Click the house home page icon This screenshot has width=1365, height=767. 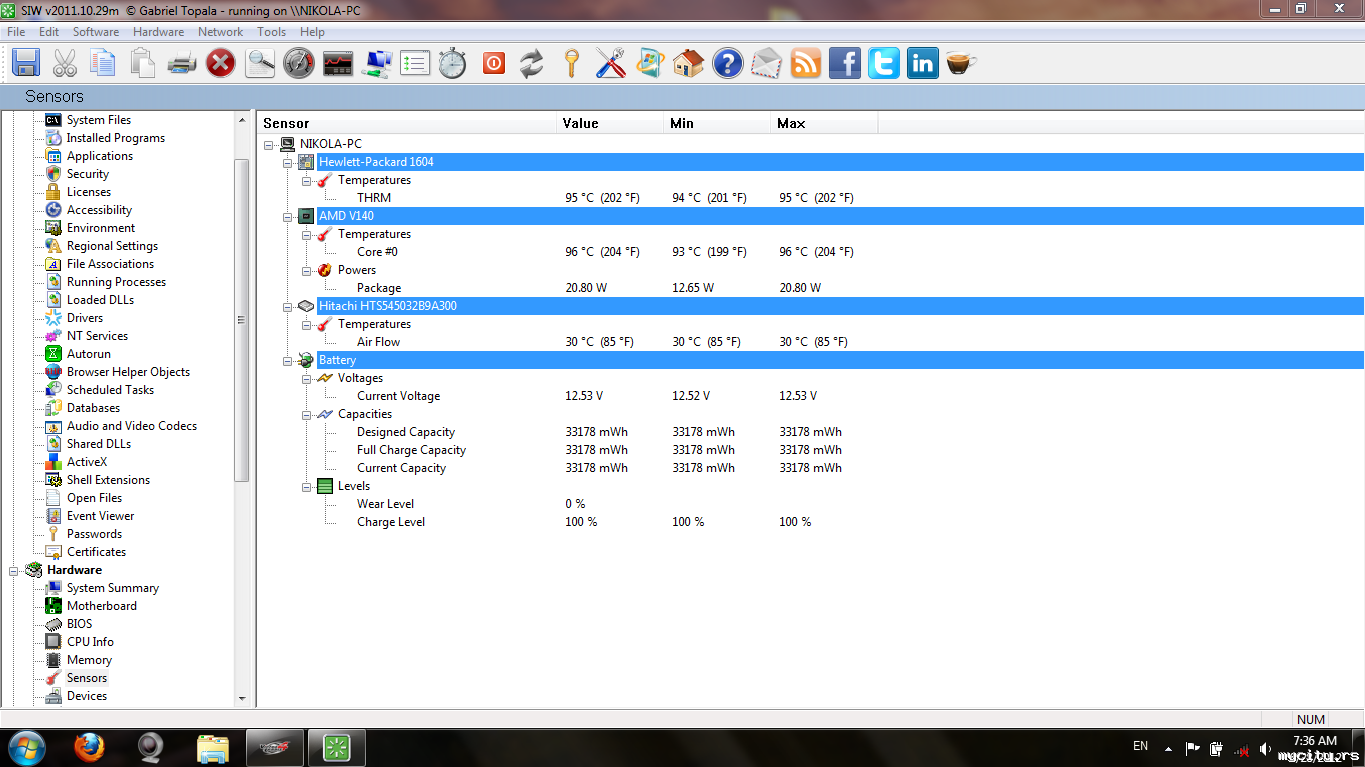coord(688,63)
